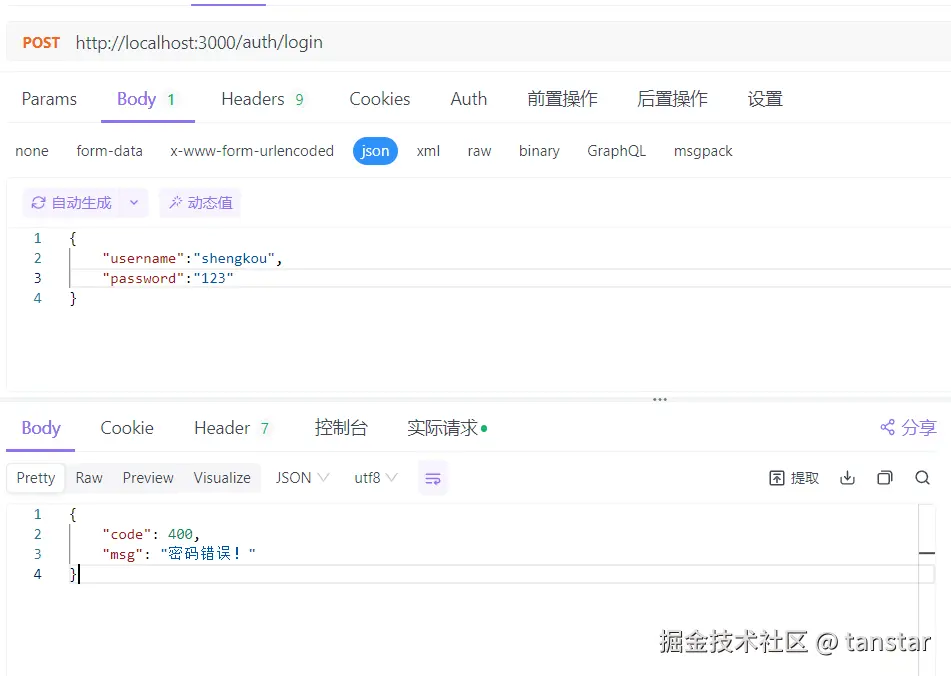This screenshot has height=676, width=951.
Task: Click the response pane vertical scrollbar
Action: tap(927, 588)
